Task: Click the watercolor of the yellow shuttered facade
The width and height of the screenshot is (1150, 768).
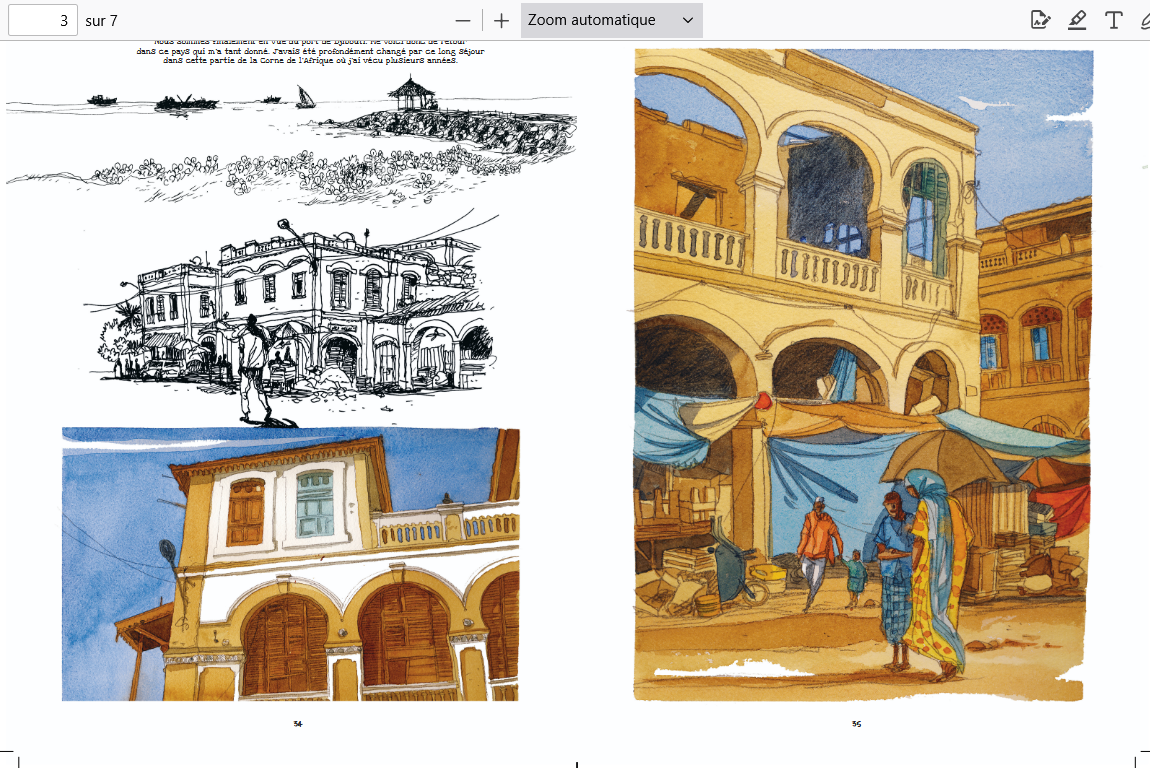Action: (290, 564)
